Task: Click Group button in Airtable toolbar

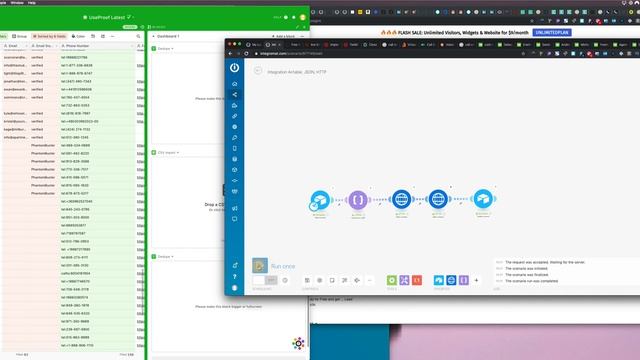Action: click(x=20, y=36)
